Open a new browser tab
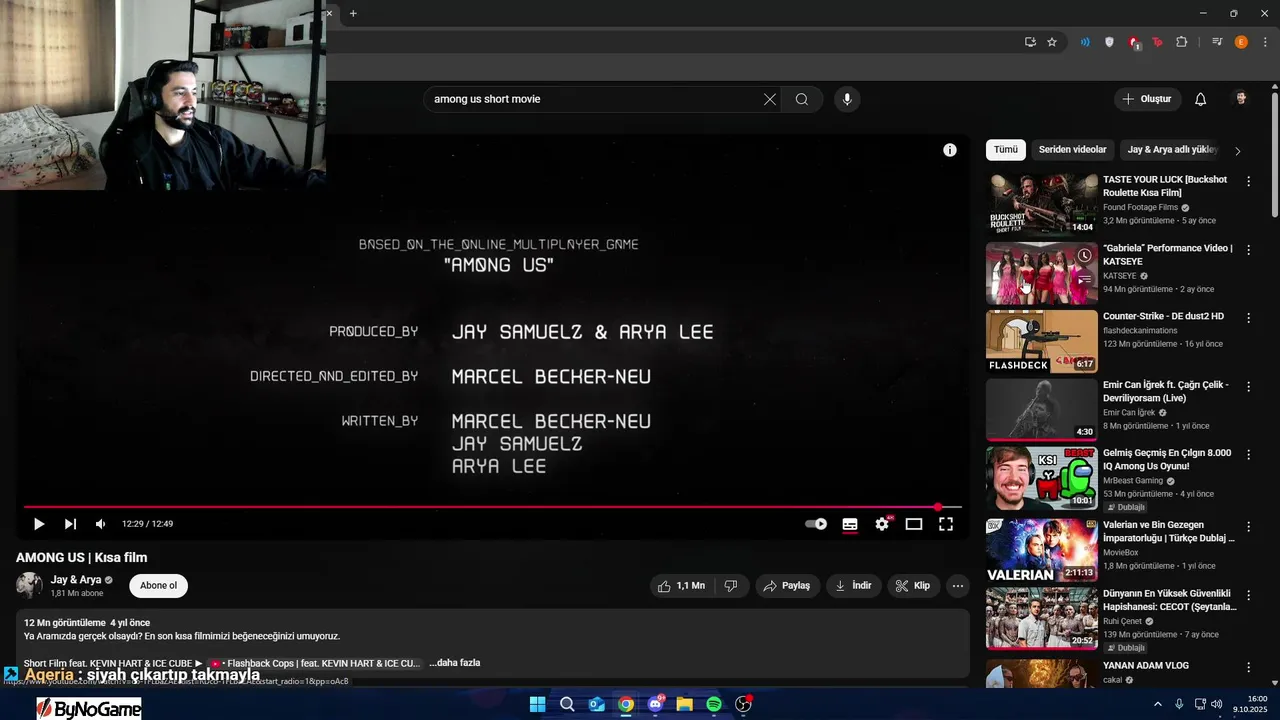 353,13
